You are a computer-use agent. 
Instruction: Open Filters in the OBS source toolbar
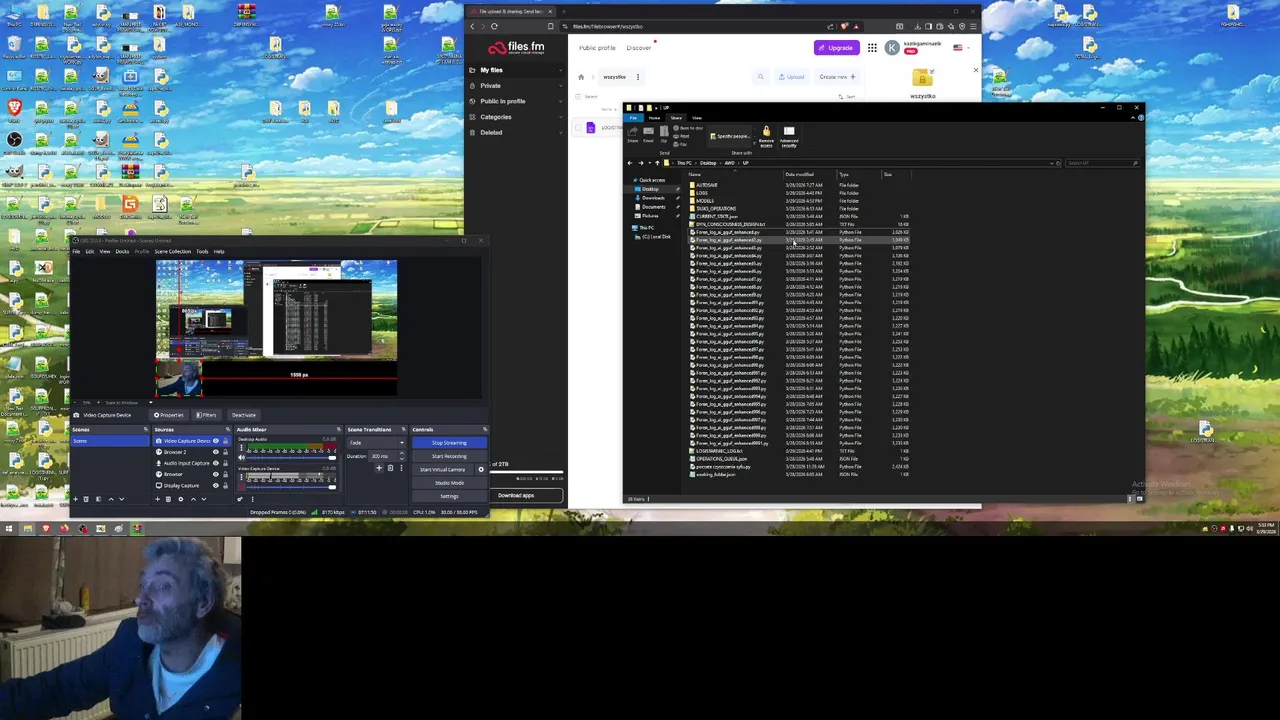(x=206, y=415)
